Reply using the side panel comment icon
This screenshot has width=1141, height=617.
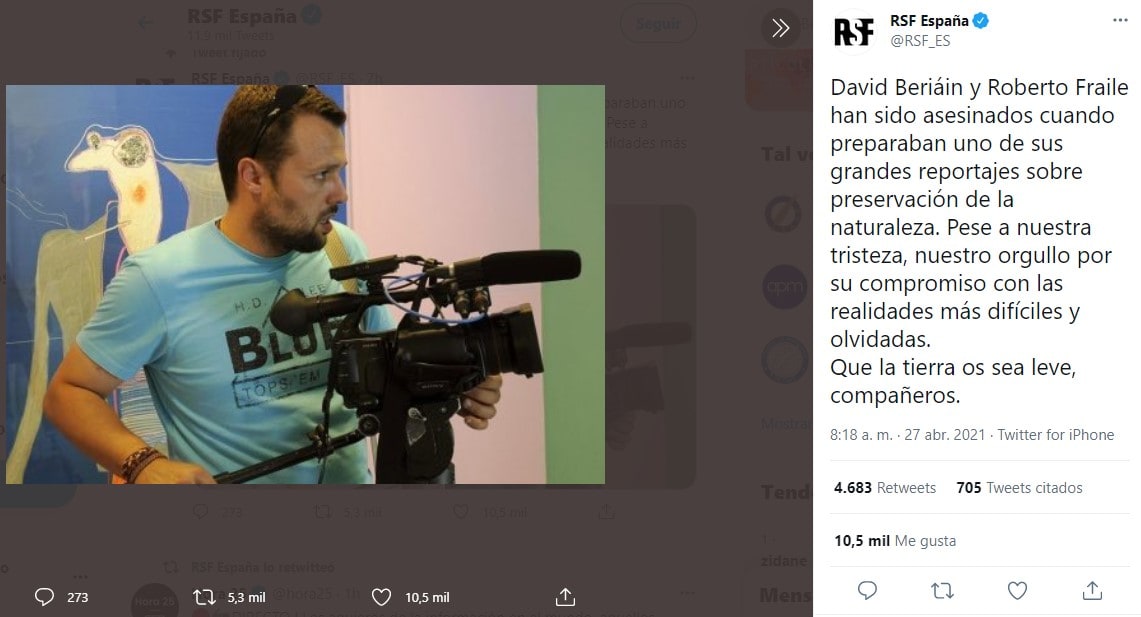pyautogui.click(x=867, y=590)
